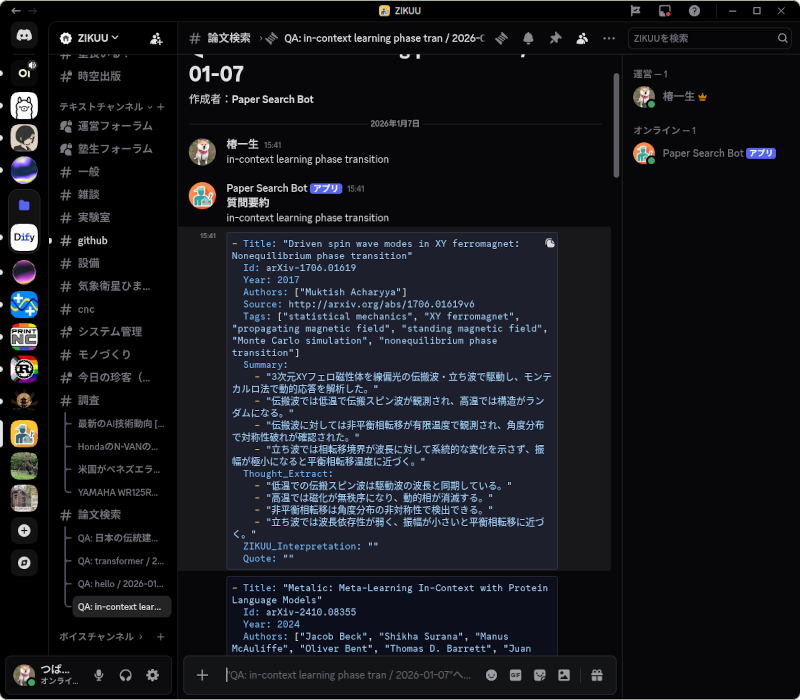
Task: Toggle headphone deafen
Action: [x=126, y=675]
